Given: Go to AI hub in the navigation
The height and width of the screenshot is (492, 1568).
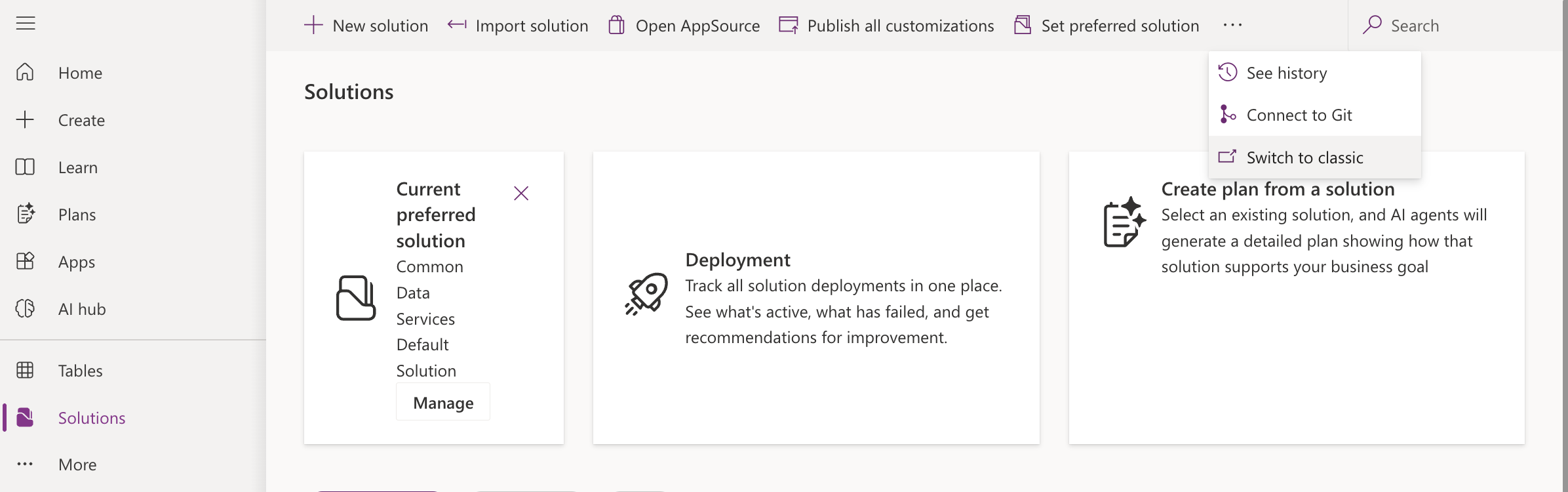Looking at the screenshot, I should pyautogui.click(x=82, y=309).
